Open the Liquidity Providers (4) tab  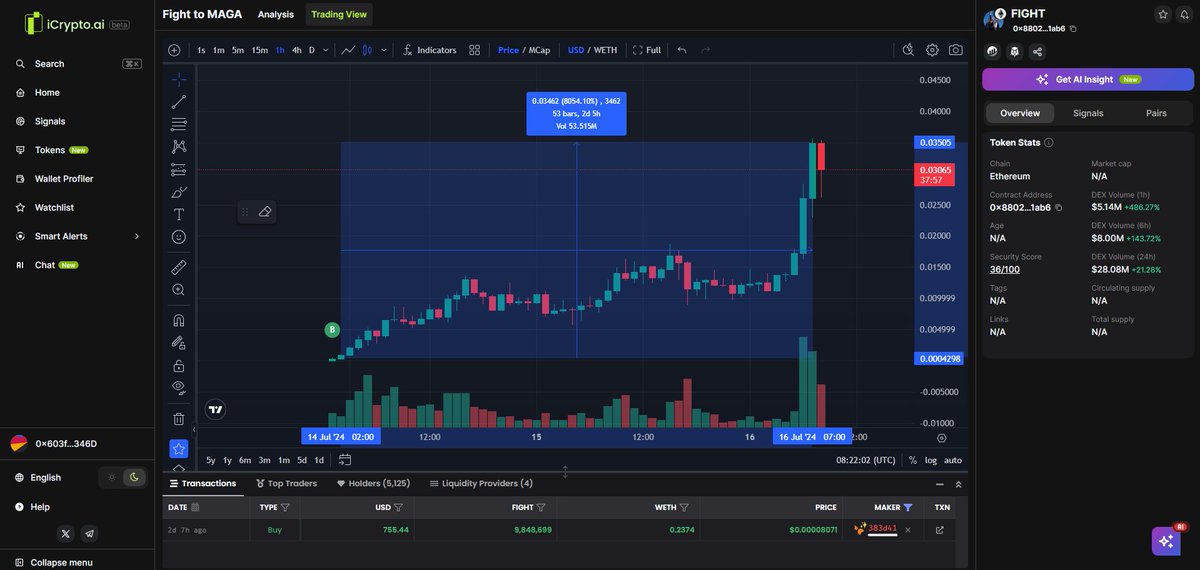(x=481, y=483)
